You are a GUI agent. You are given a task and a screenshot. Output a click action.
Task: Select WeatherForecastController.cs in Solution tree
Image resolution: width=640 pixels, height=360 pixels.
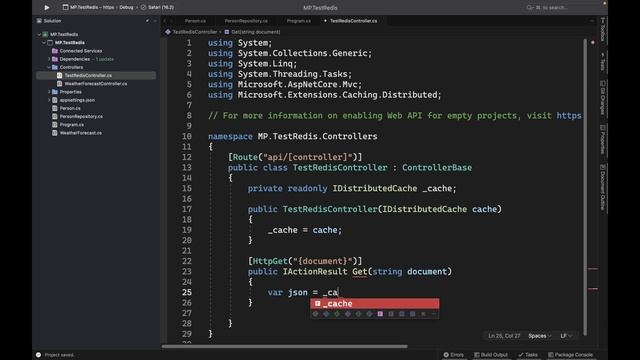coord(96,84)
